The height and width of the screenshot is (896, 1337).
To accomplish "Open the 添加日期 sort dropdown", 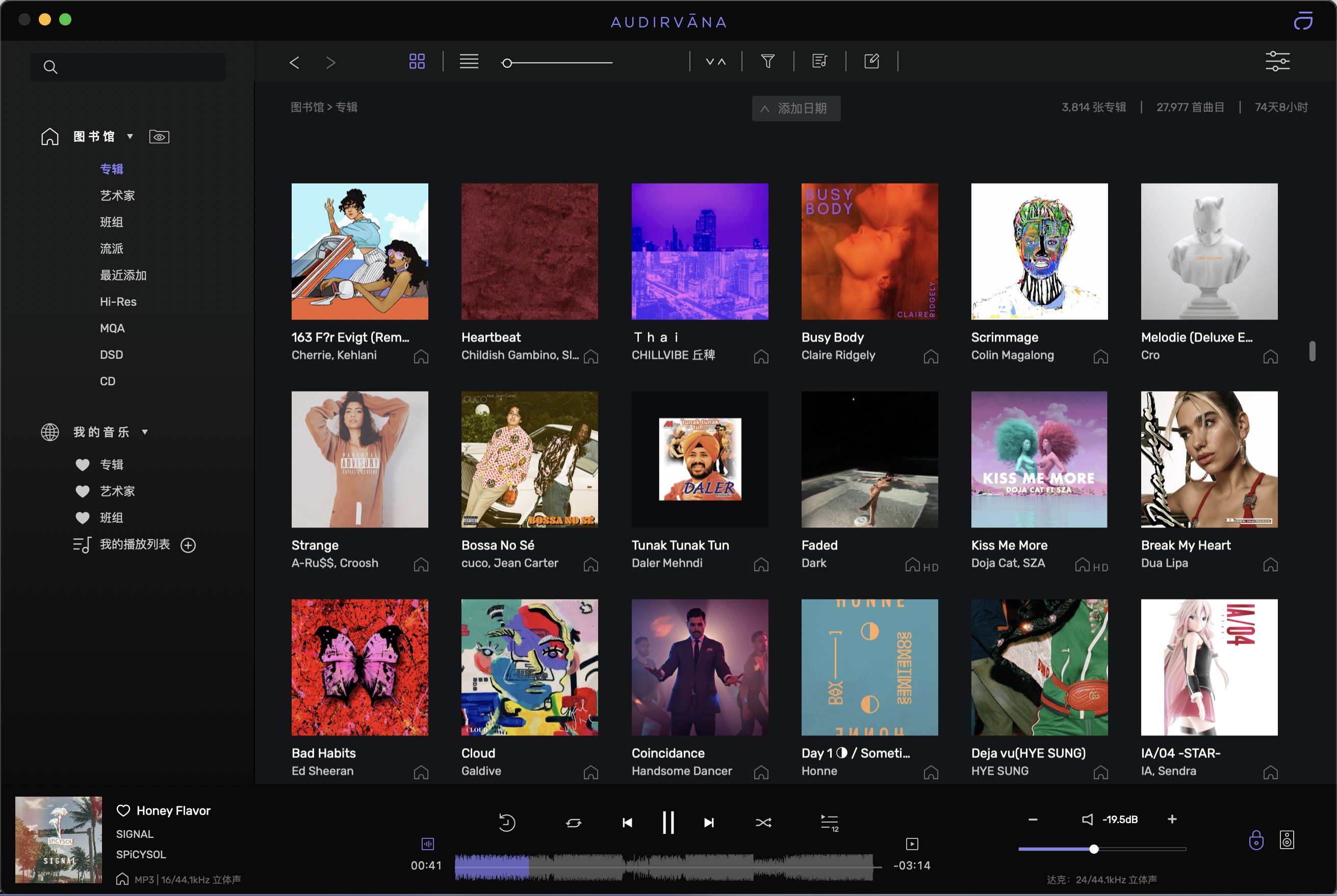I will (795, 109).
